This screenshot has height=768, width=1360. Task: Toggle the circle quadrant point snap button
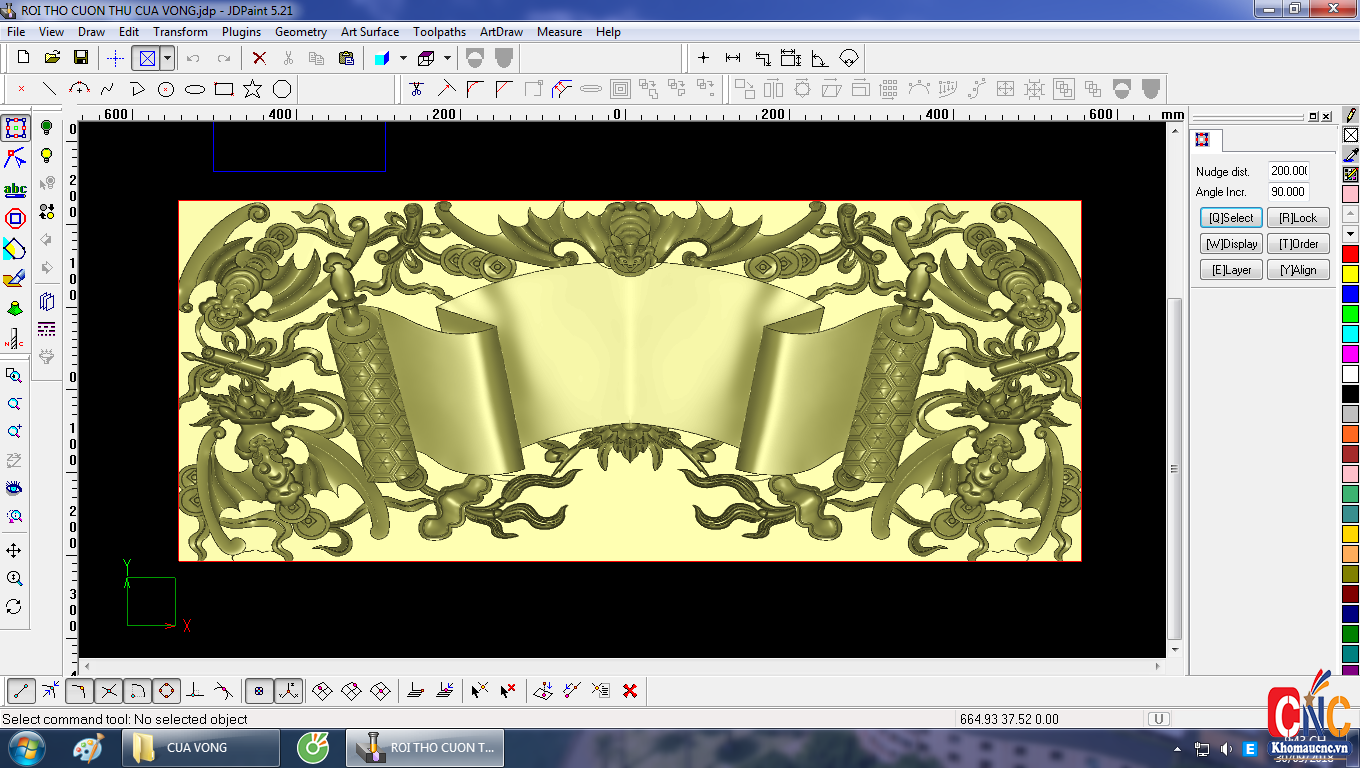[x=167, y=690]
